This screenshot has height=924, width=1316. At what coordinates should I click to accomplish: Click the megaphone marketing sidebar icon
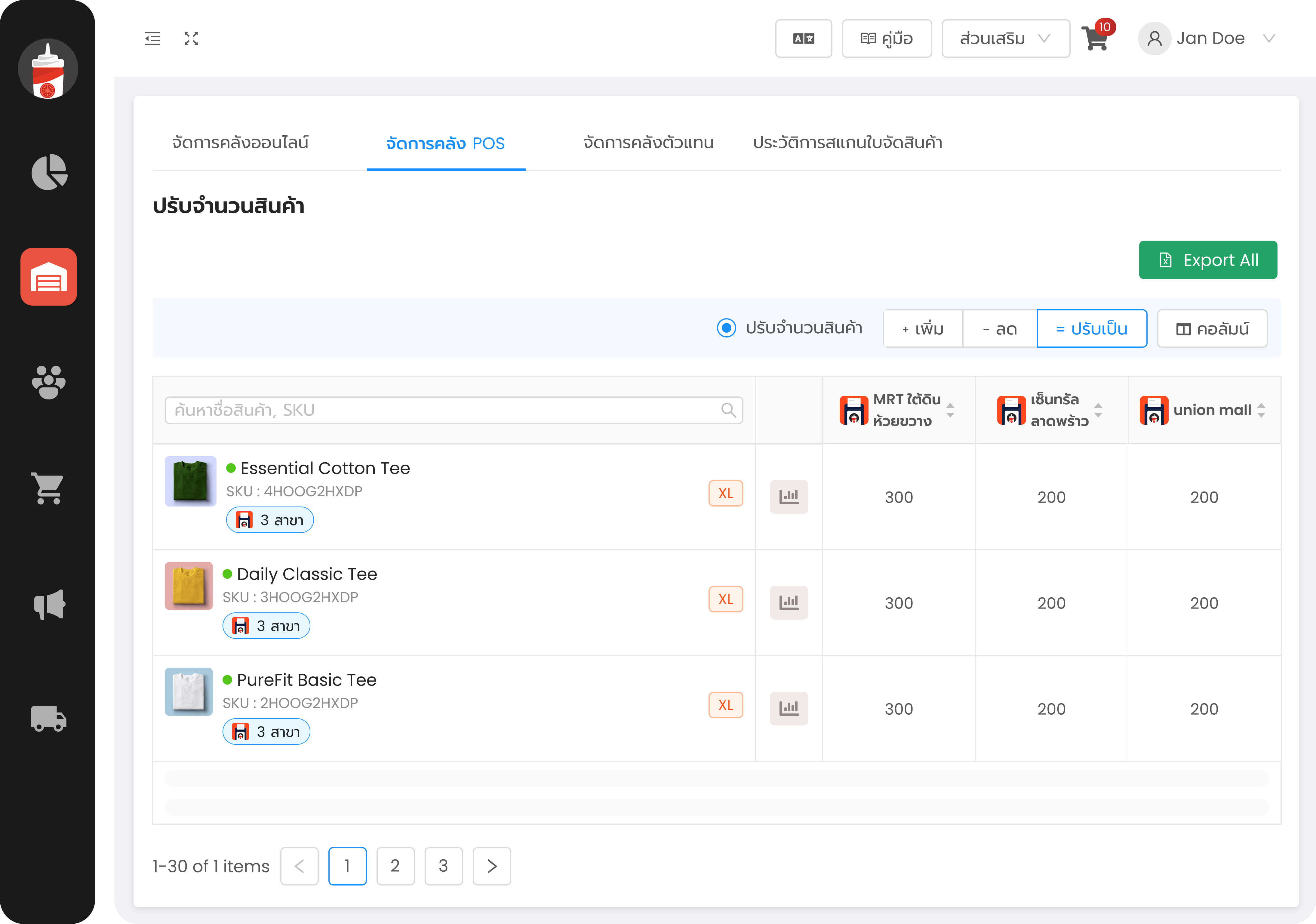[49, 604]
